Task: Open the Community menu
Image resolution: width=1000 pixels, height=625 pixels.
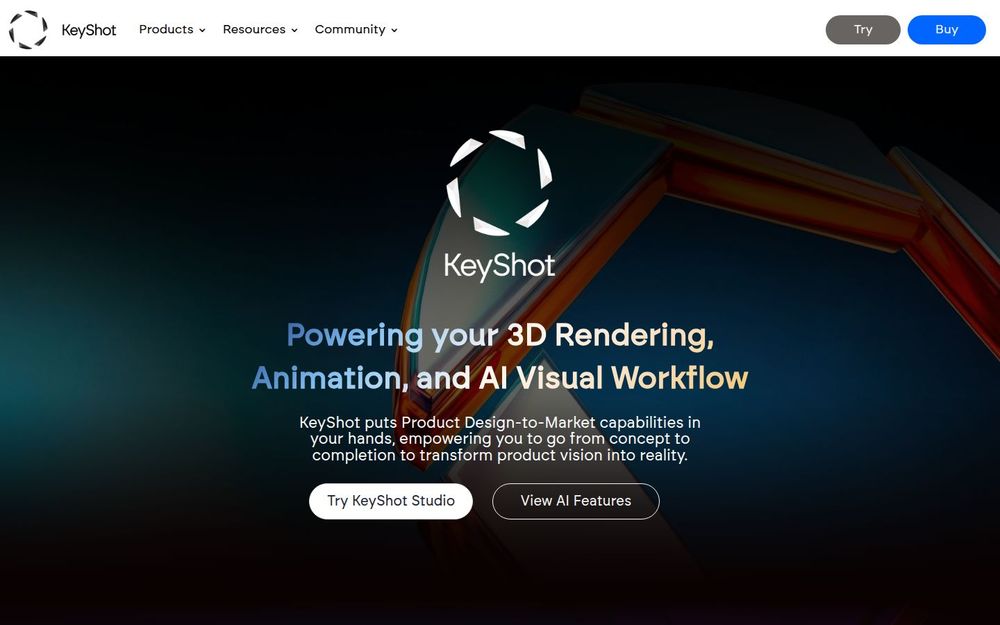Action: click(349, 29)
